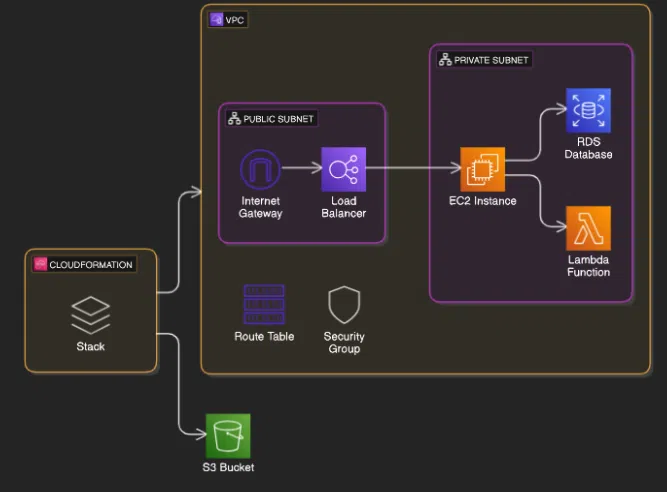This screenshot has width=667, height=492.
Task: Click the "Lambda Function" text label
Action: (588, 266)
